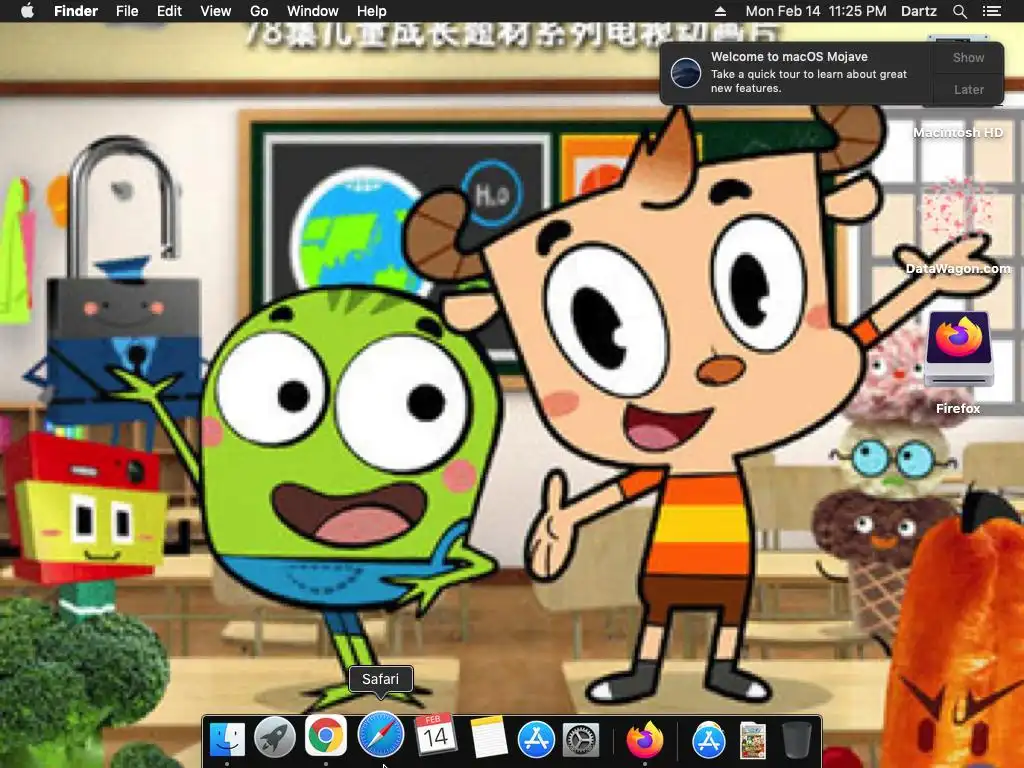Open the Trash in the Dock
The width and height of the screenshot is (1024, 768).
796,740
